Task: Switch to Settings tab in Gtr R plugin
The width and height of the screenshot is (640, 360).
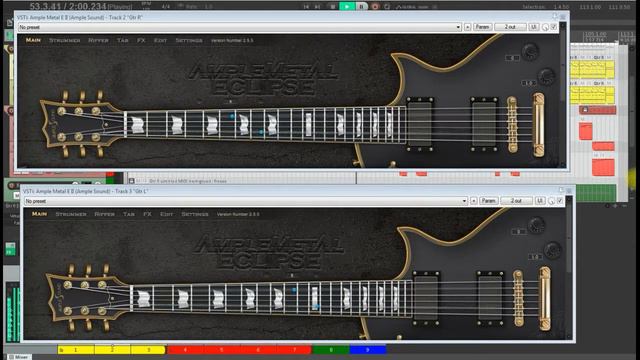Action: (189, 40)
